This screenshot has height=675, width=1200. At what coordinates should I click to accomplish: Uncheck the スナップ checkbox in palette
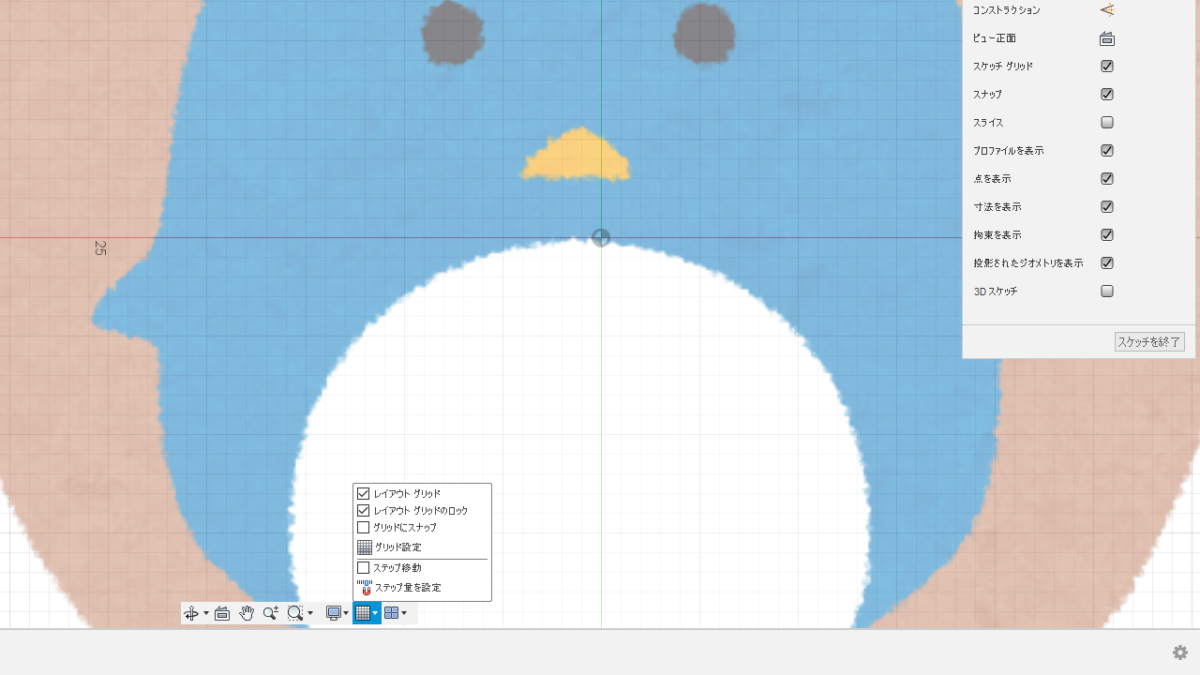[x=1107, y=94]
